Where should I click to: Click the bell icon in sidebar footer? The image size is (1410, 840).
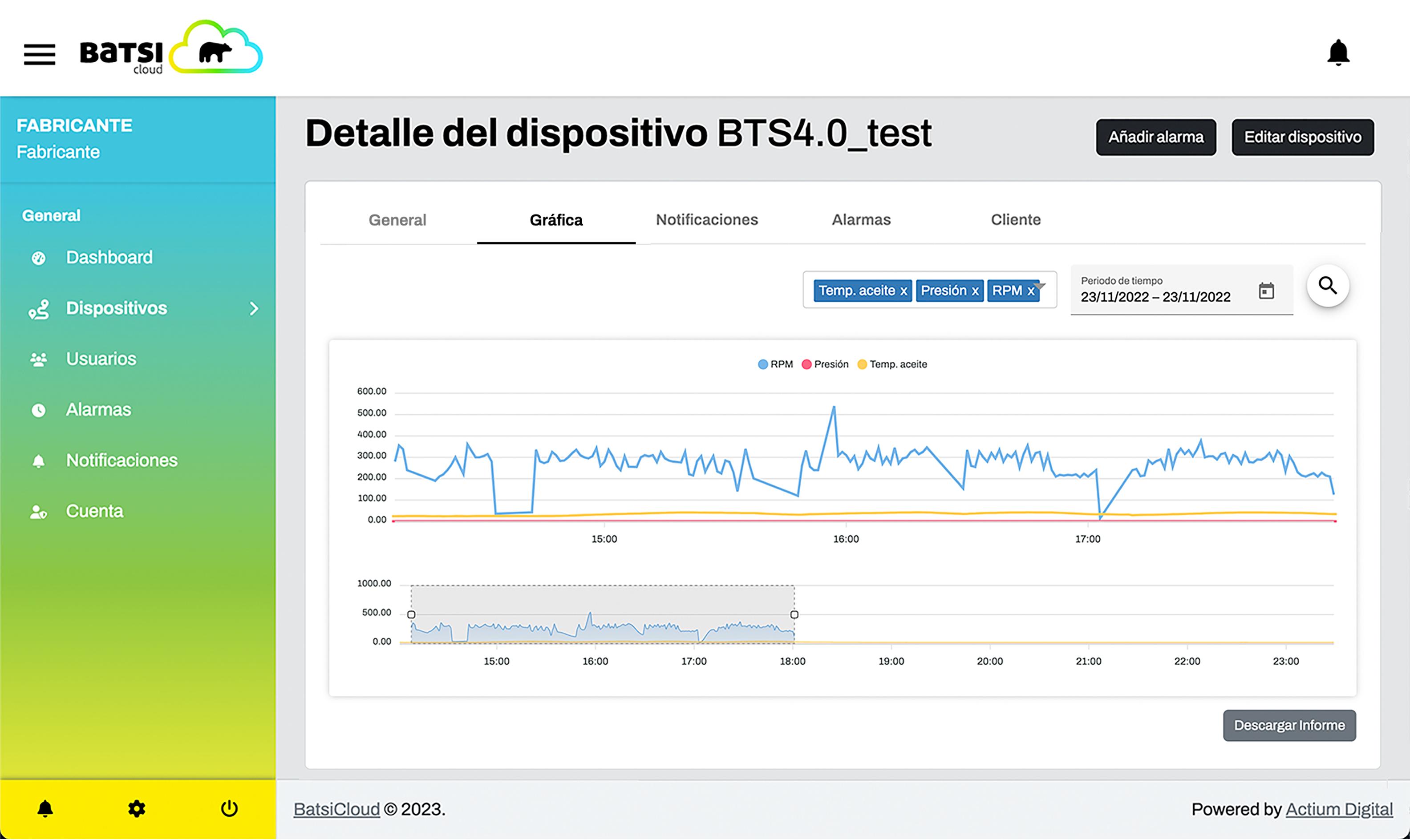click(45, 809)
